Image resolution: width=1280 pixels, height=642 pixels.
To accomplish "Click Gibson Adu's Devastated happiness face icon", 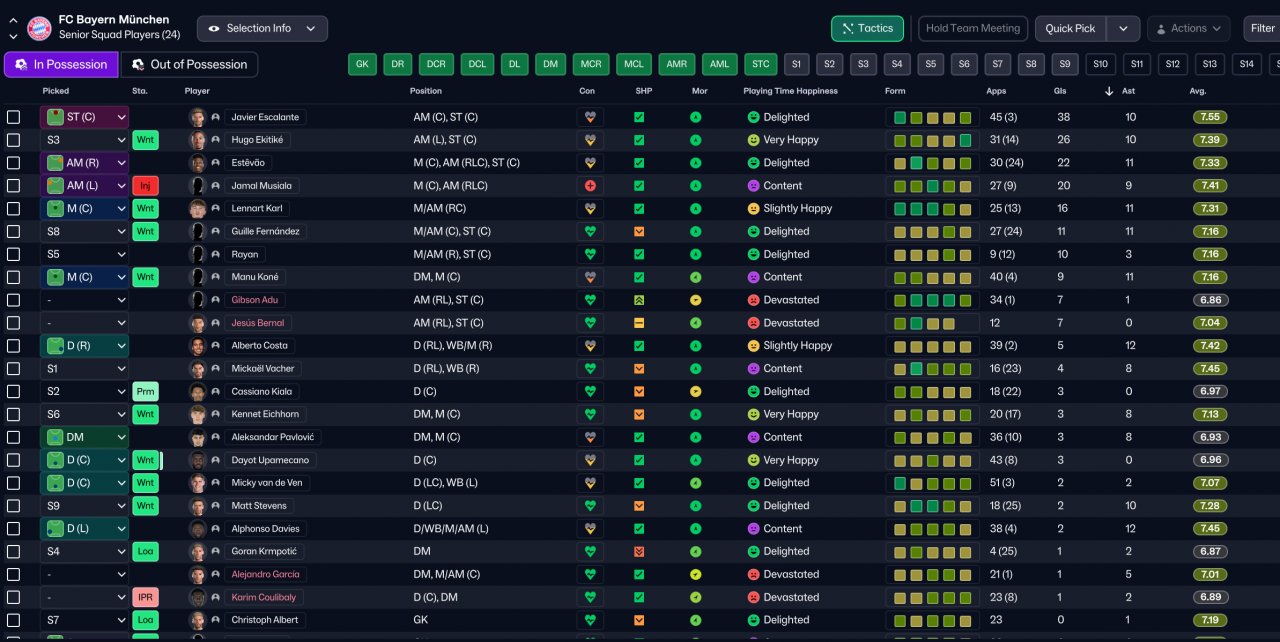I will (753, 300).
